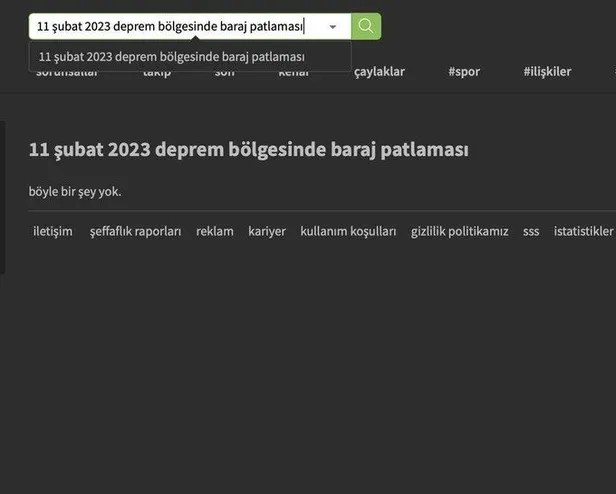
Task: Go to the #ilişkiler channel
Action: point(547,72)
